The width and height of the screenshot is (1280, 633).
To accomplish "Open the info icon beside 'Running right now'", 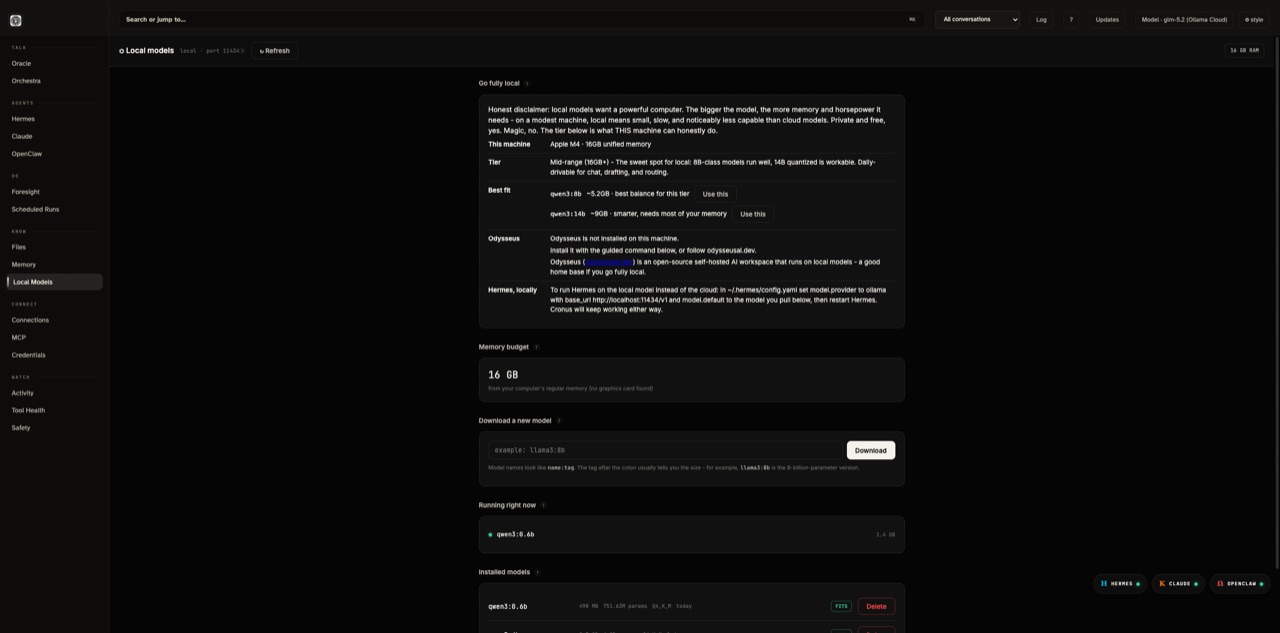I will (543, 505).
